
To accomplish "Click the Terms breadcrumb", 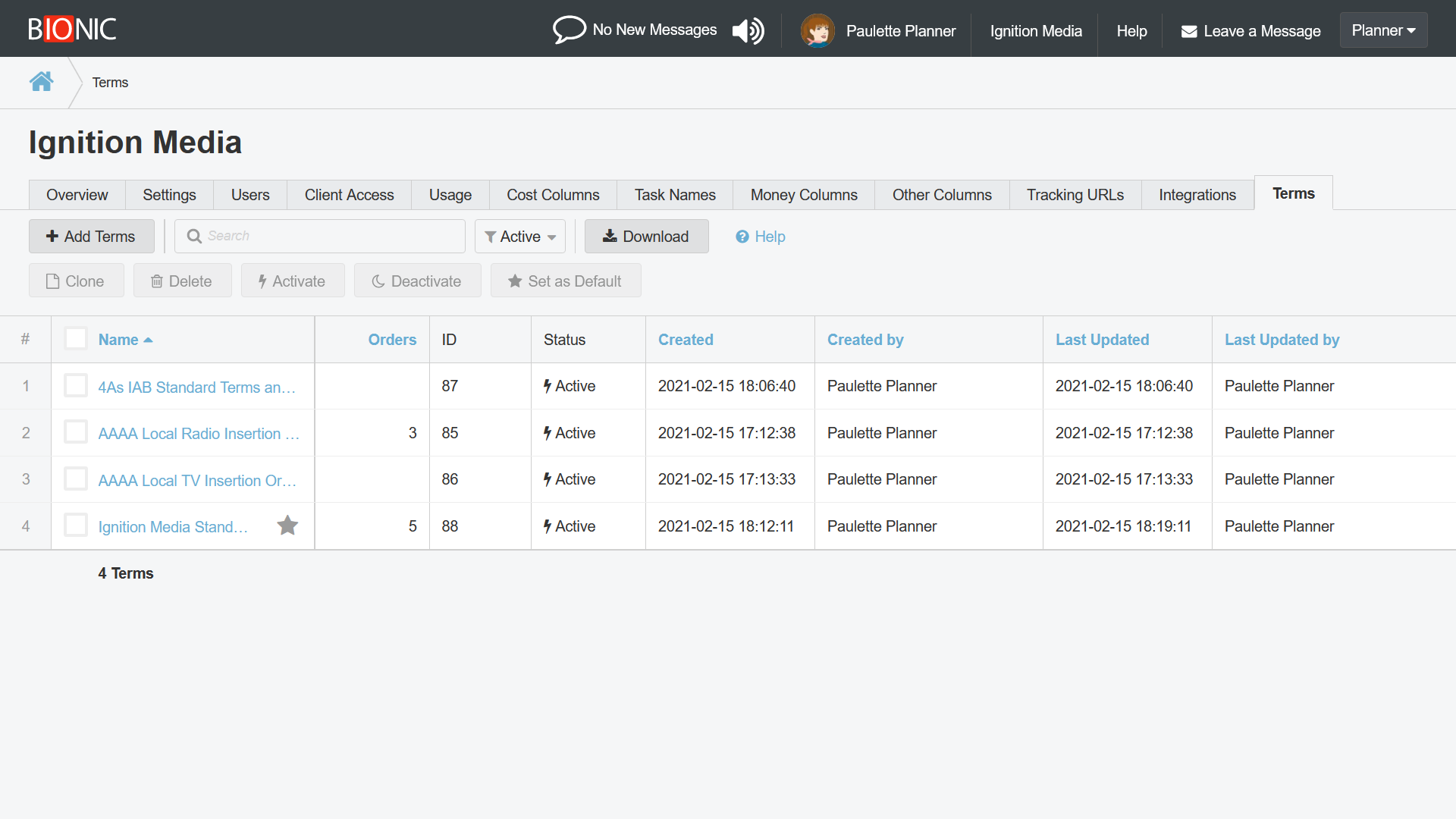I will coord(110,82).
